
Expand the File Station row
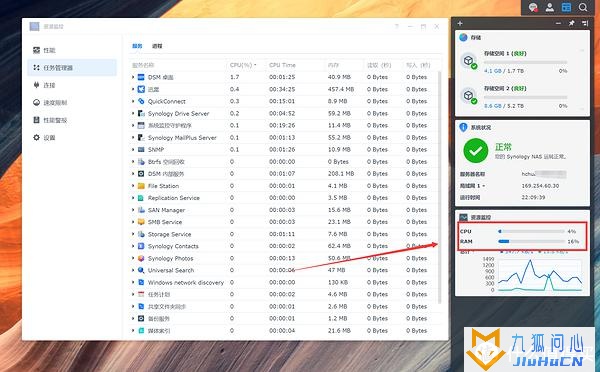(x=133, y=186)
